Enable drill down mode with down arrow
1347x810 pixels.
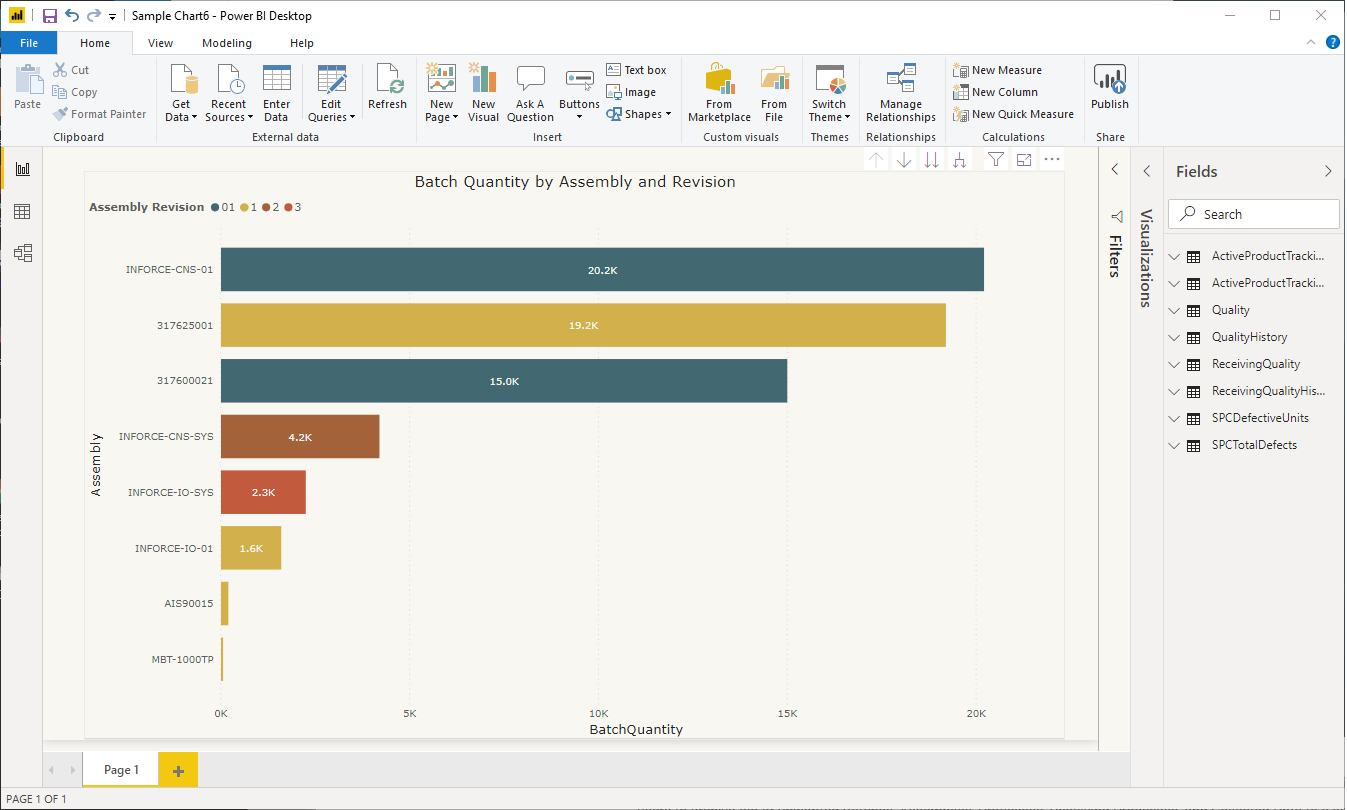pyautogui.click(x=904, y=160)
